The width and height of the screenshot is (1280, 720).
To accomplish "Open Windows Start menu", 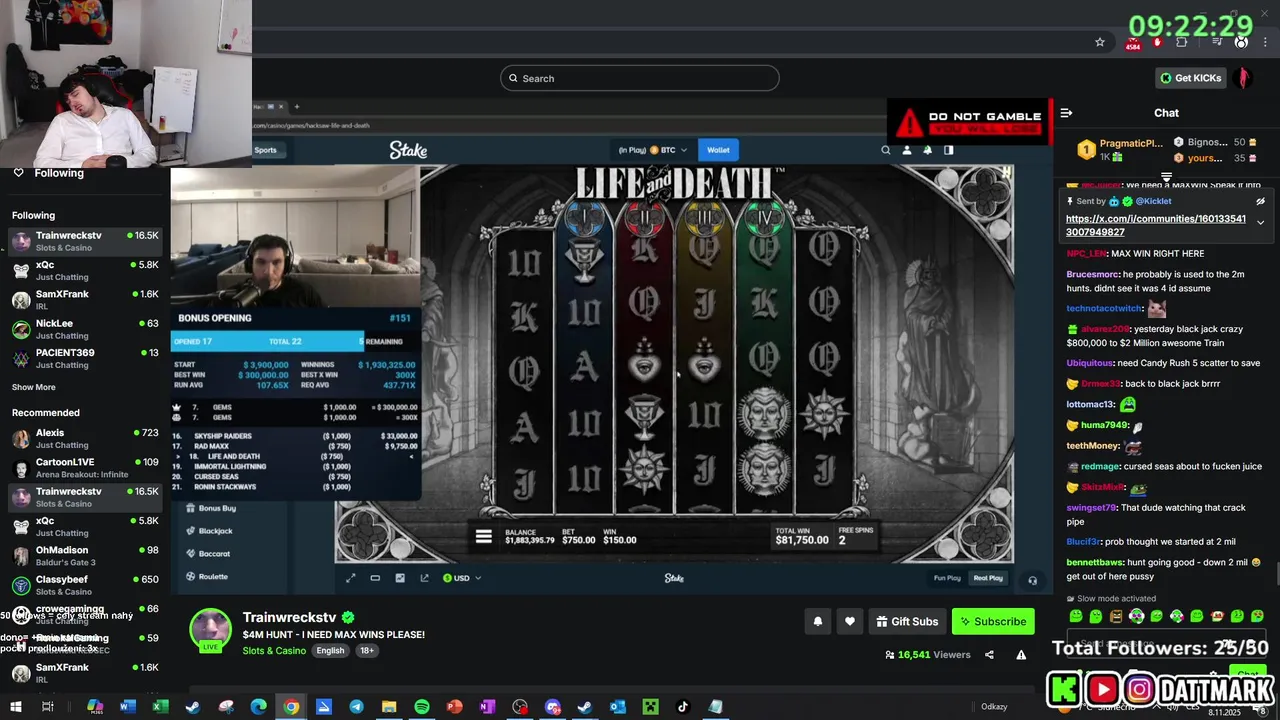I will point(14,707).
